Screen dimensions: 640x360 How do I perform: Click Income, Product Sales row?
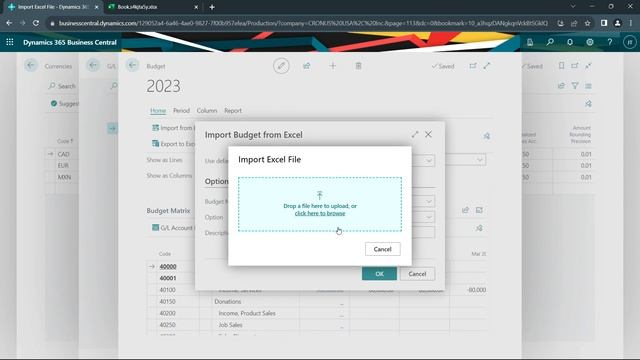pos(247,313)
